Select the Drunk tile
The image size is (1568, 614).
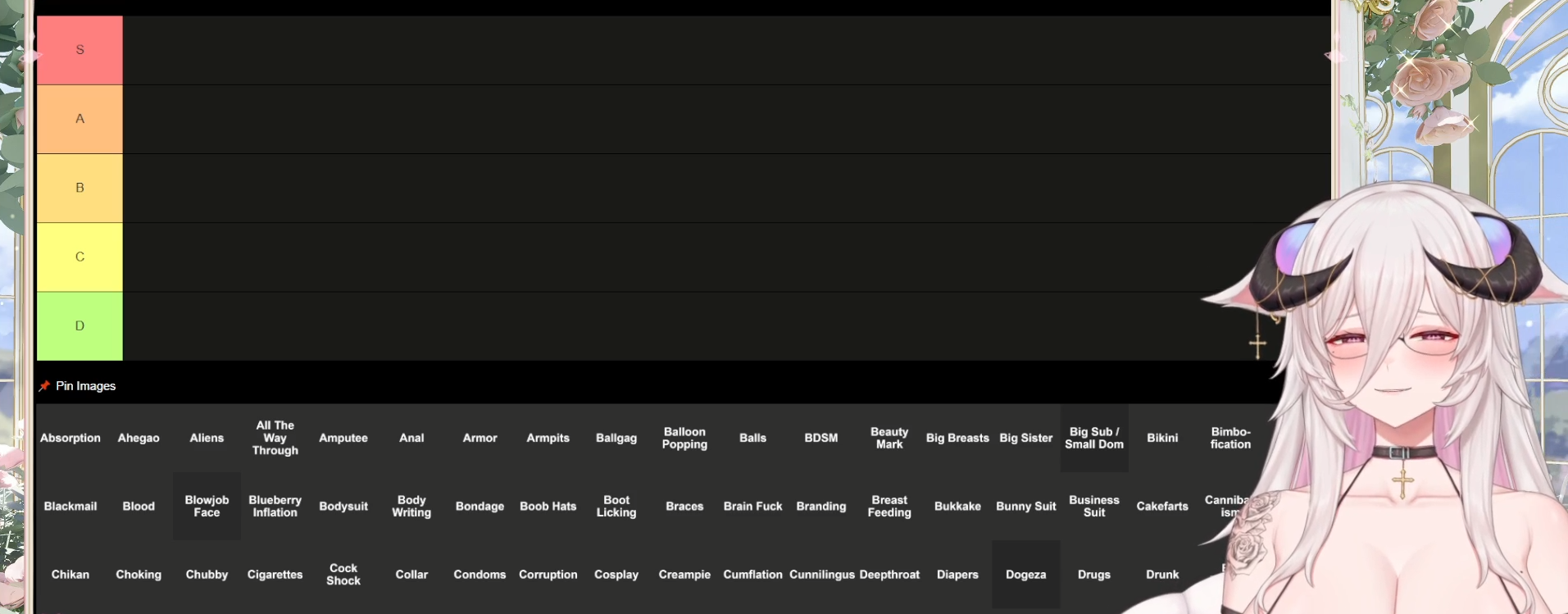click(1162, 574)
